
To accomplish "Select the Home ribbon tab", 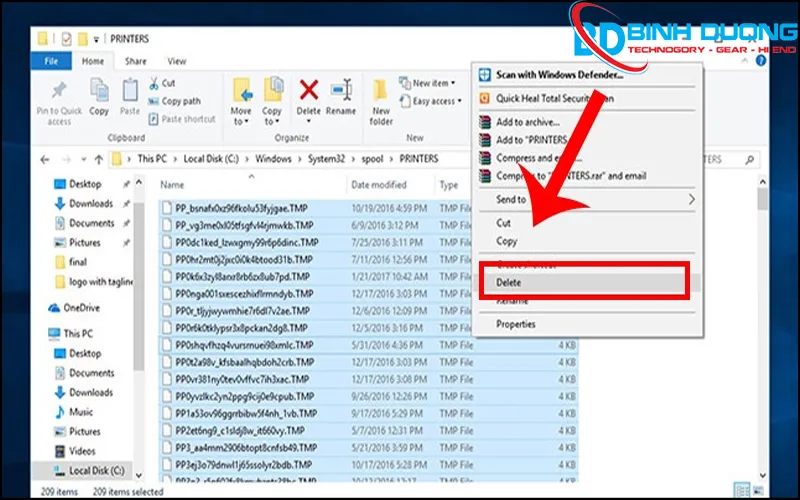I will tap(93, 61).
